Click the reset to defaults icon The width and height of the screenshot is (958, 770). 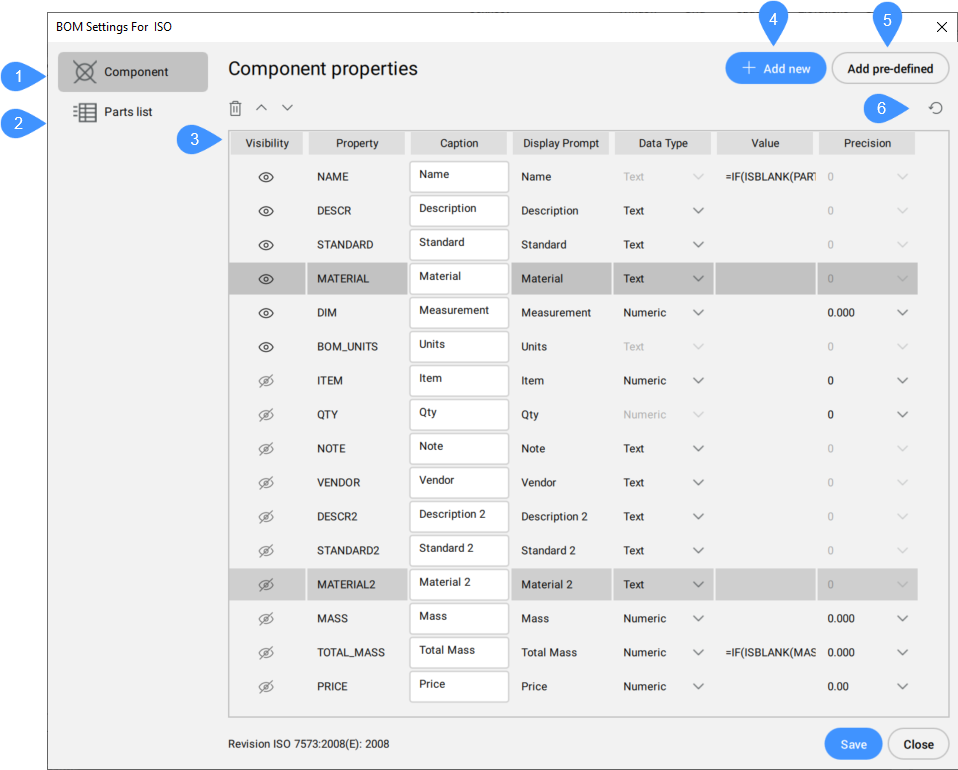935,108
